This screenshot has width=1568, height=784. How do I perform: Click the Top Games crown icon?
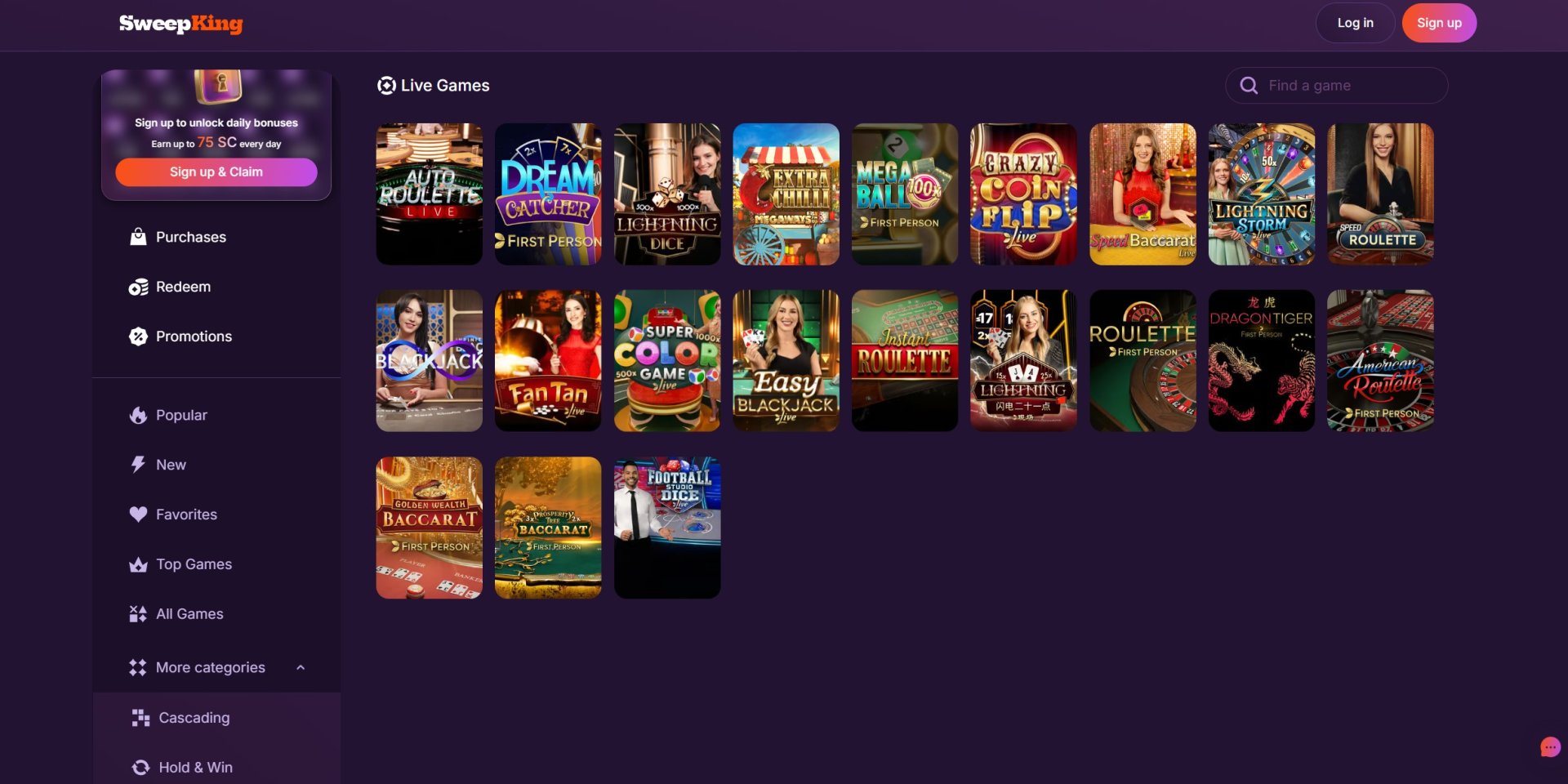coord(138,564)
